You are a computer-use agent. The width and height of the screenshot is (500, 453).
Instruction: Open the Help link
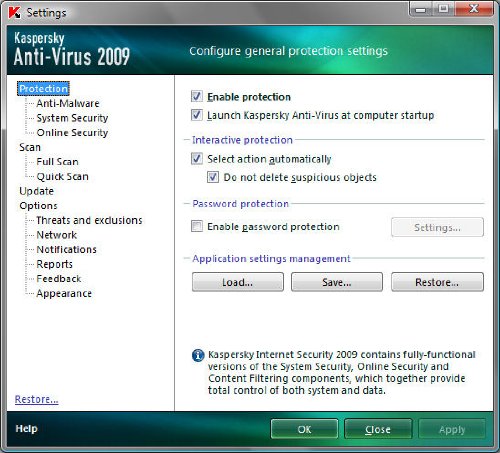tap(26, 429)
